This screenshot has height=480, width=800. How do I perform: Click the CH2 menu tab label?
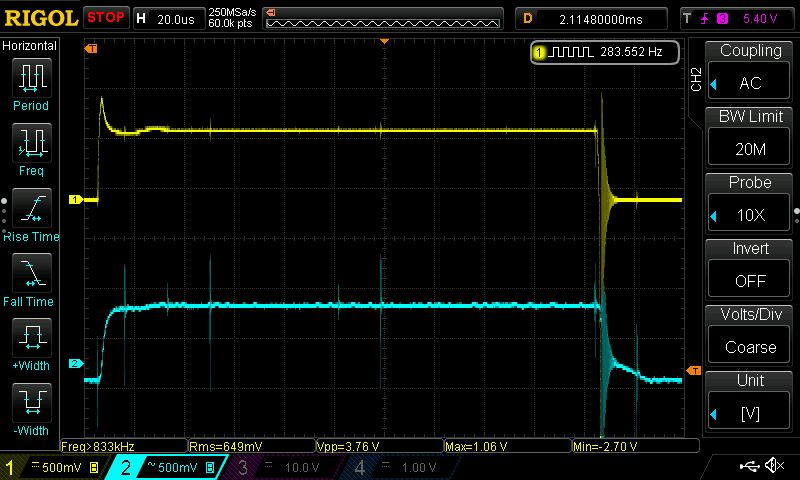tap(696, 79)
